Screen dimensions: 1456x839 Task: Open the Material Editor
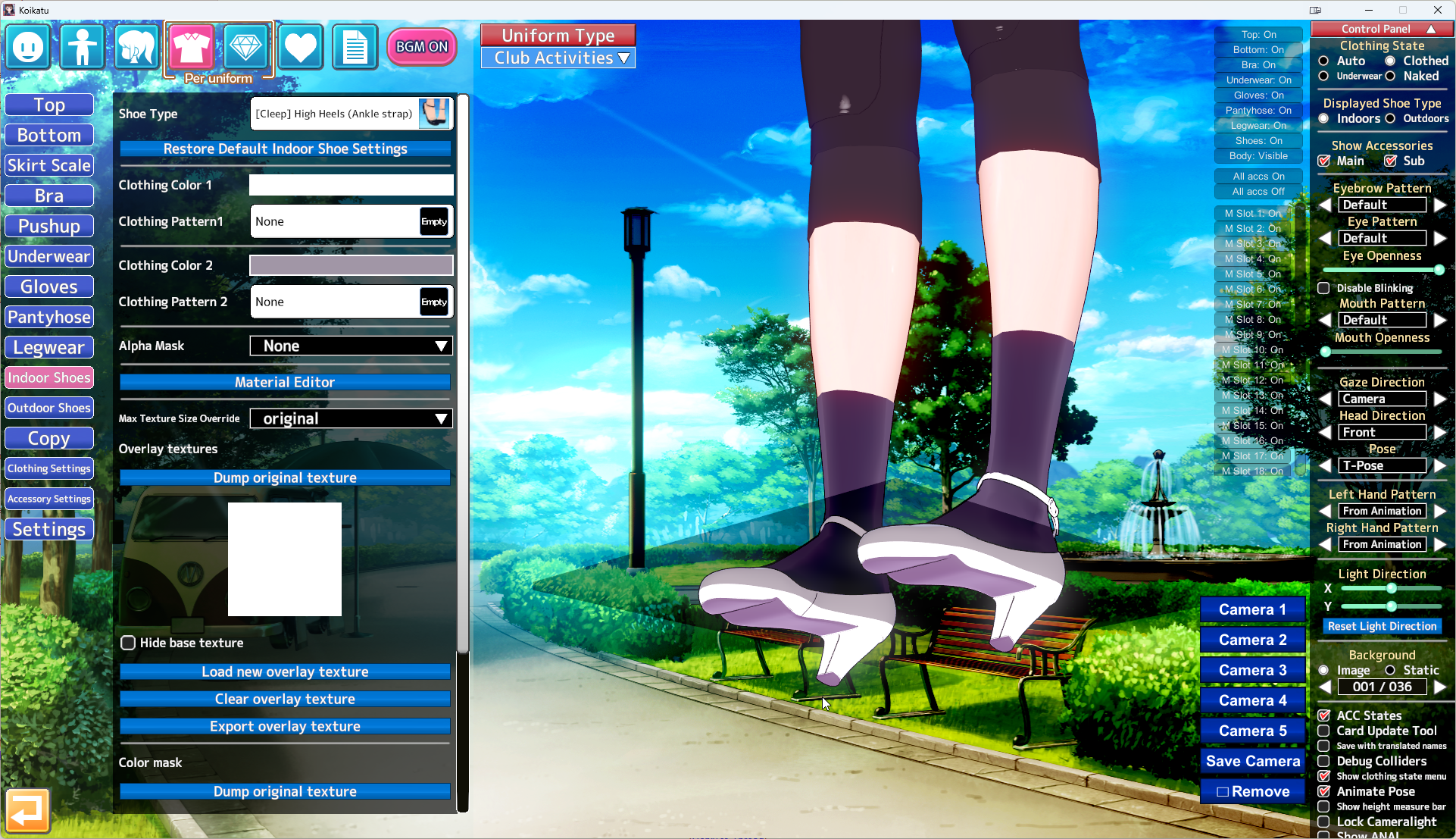285,382
